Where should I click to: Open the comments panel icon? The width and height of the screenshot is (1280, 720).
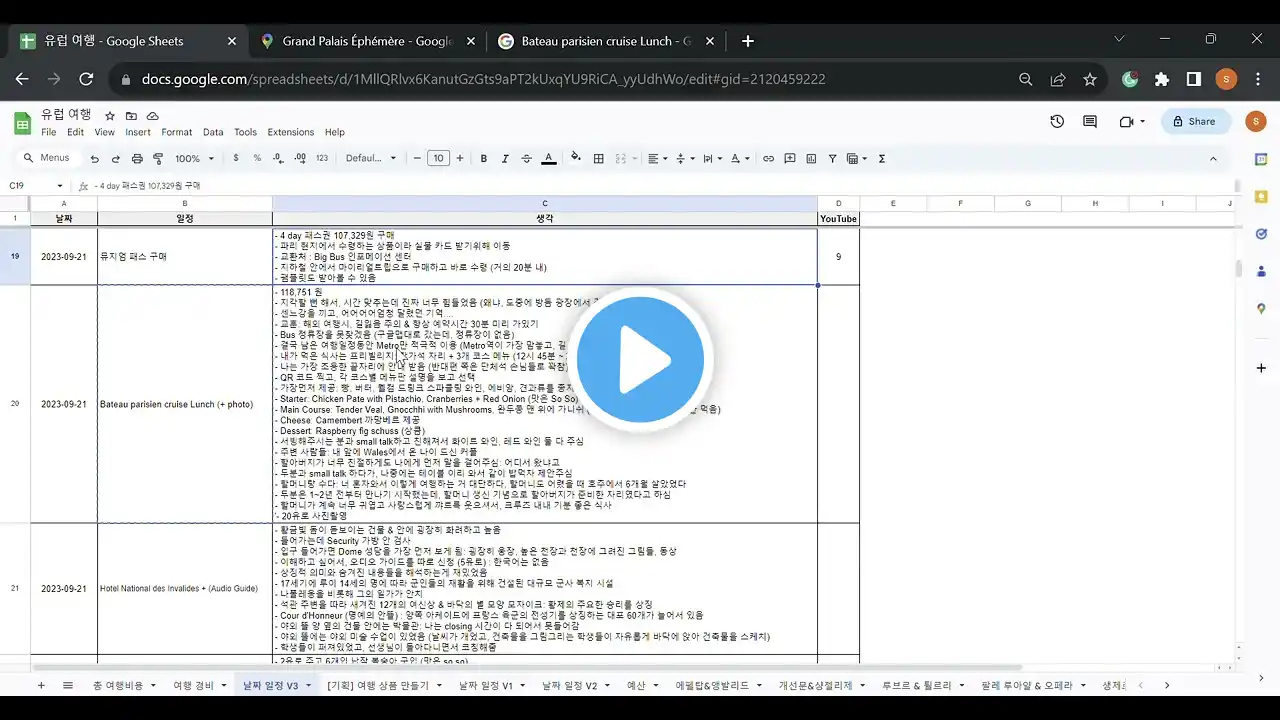coord(1090,122)
